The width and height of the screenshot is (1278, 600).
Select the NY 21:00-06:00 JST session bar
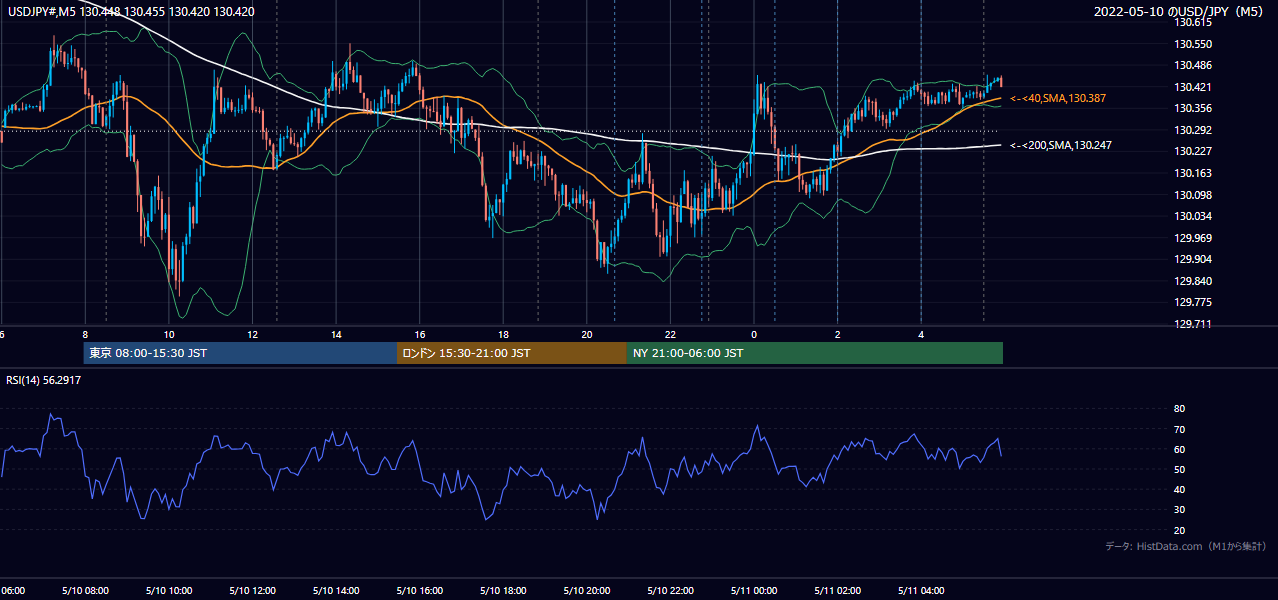click(x=815, y=353)
